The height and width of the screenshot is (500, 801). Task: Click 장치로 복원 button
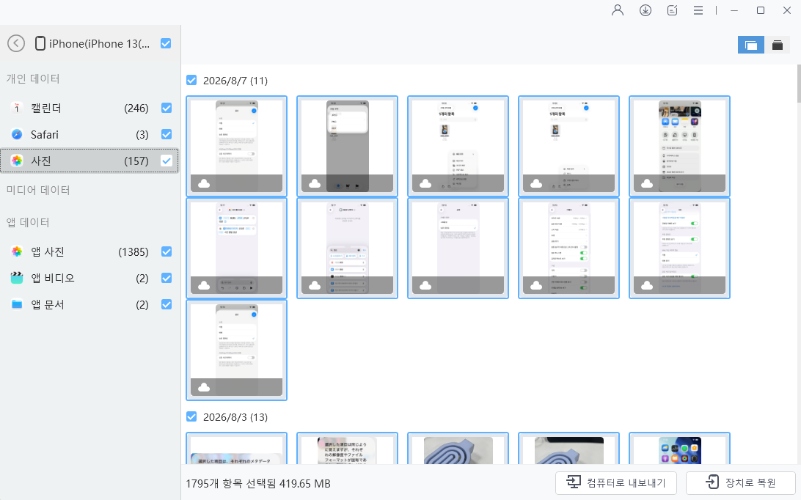741,482
